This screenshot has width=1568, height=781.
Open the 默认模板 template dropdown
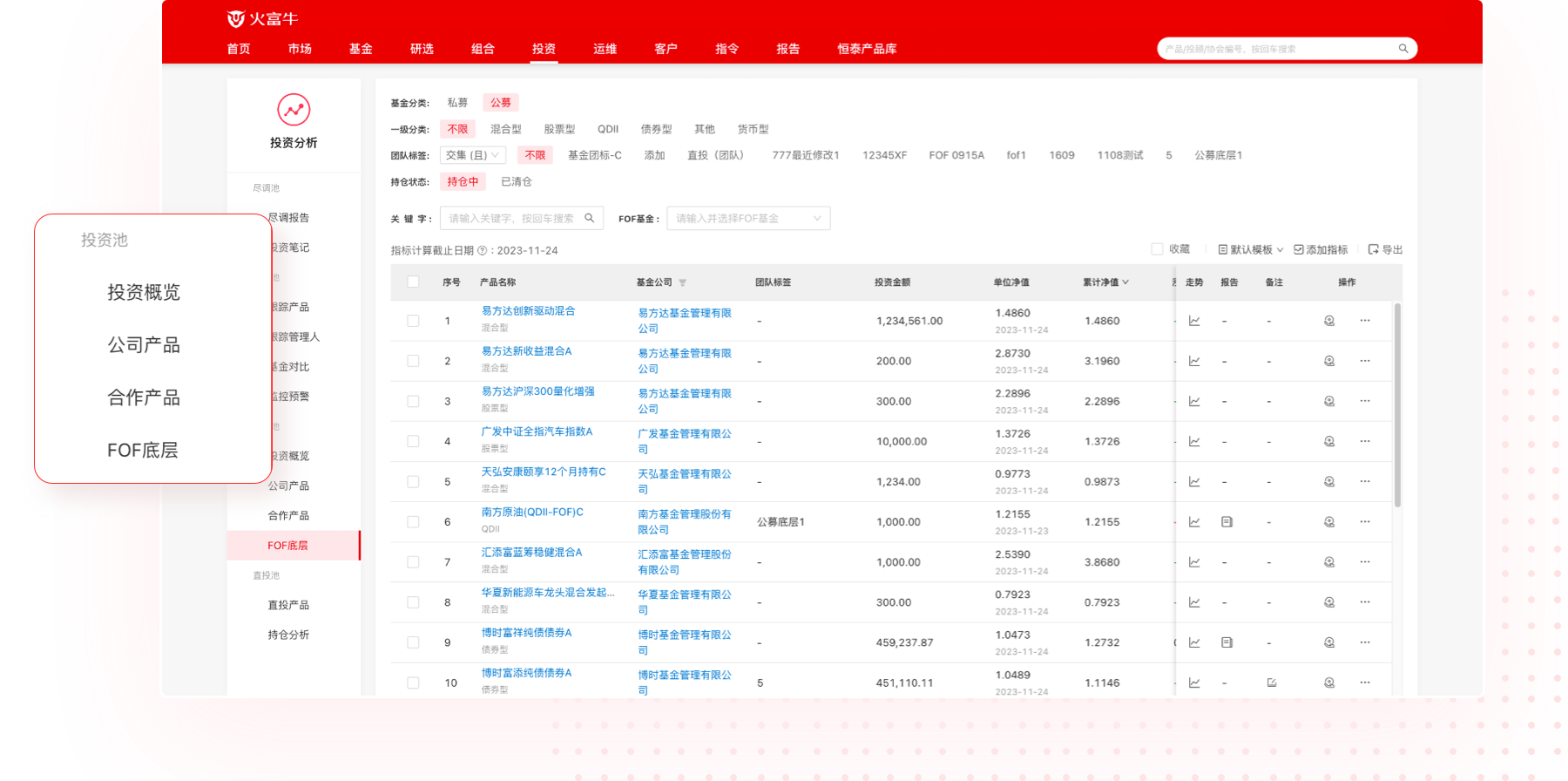click(1251, 249)
